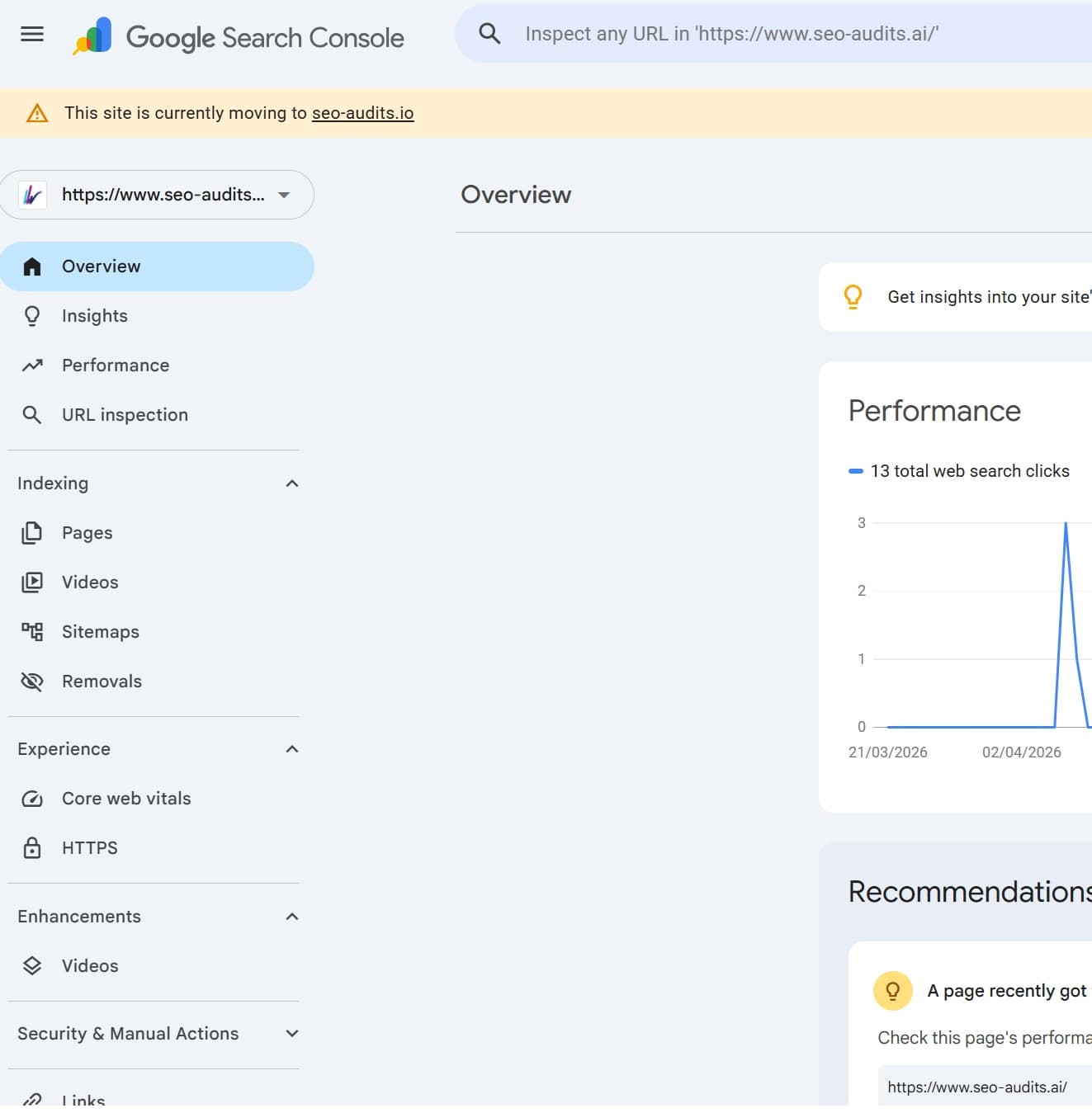The width and height of the screenshot is (1092, 1113).
Task: Click the lightbulb icon in insights card
Action: [853, 297]
